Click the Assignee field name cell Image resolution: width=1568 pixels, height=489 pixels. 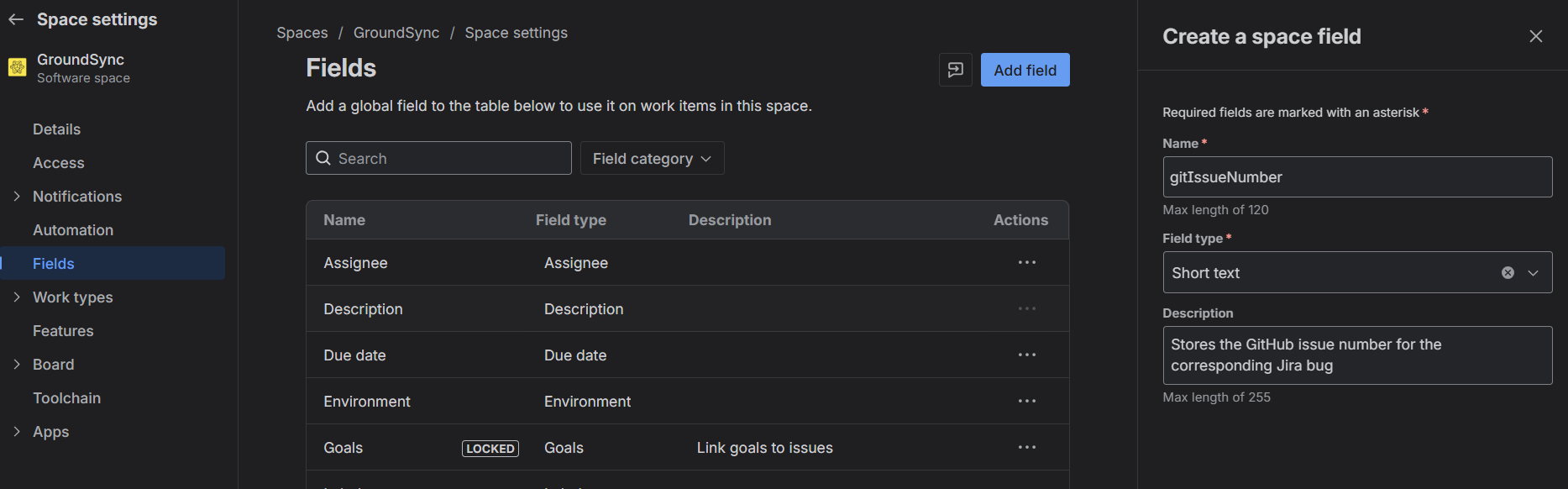355,263
